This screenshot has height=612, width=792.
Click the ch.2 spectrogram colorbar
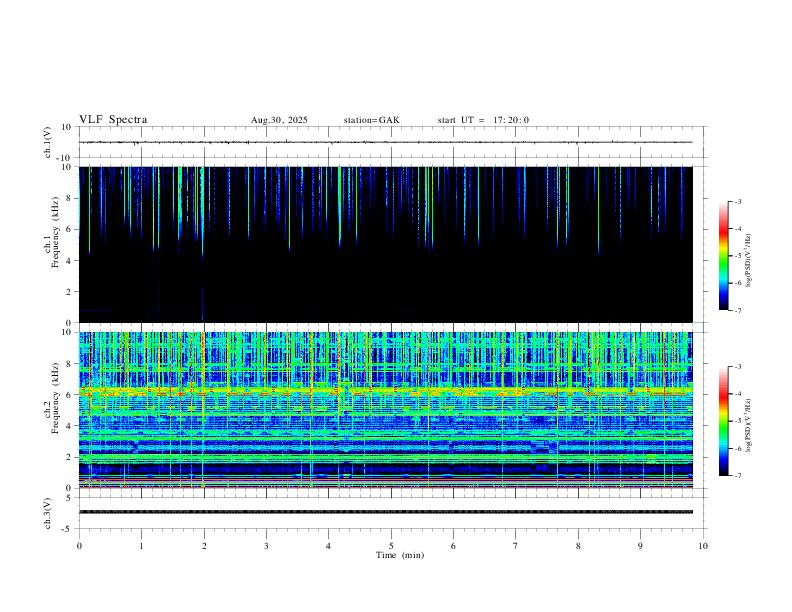point(723,421)
